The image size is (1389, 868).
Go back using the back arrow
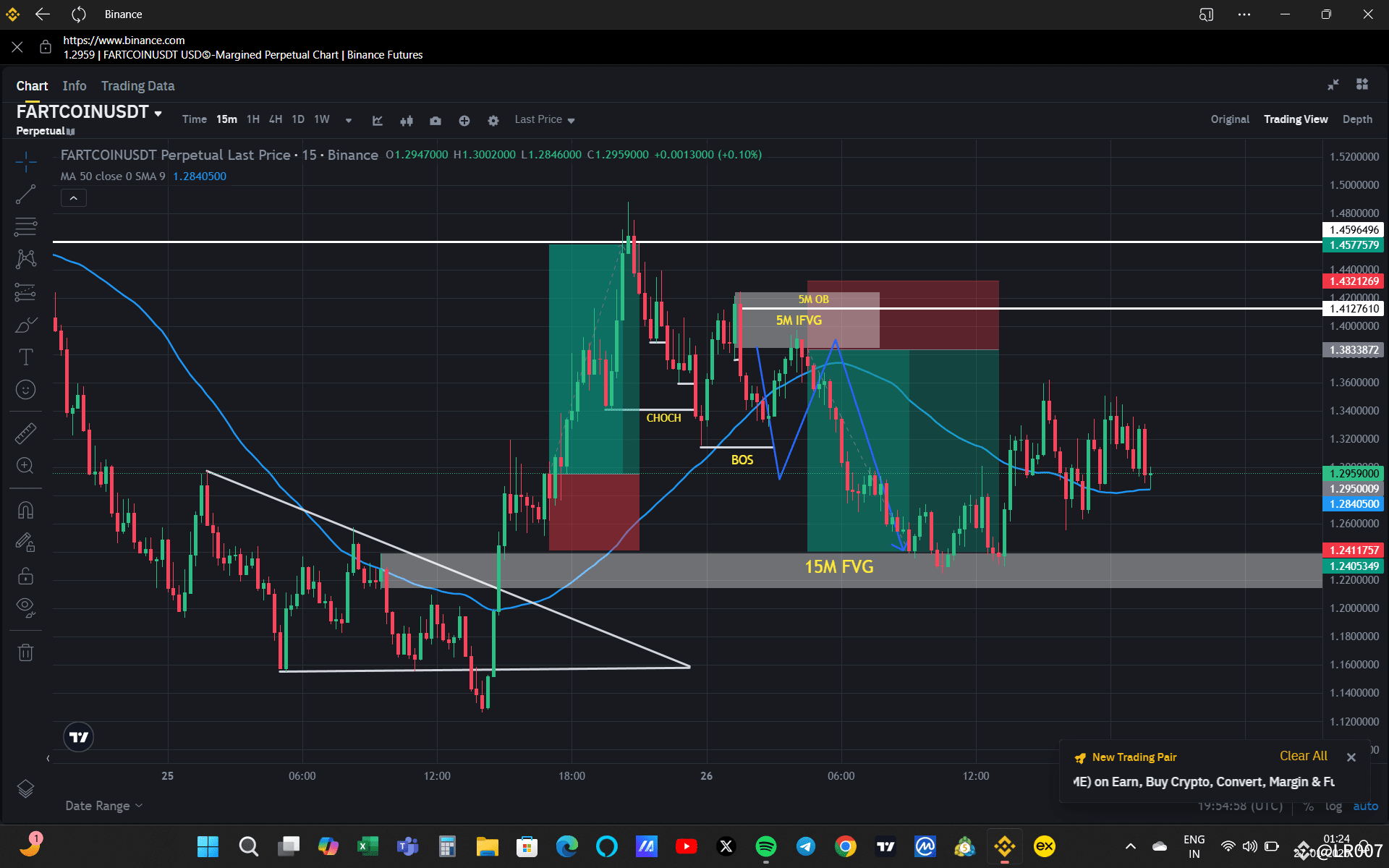coord(43,14)
